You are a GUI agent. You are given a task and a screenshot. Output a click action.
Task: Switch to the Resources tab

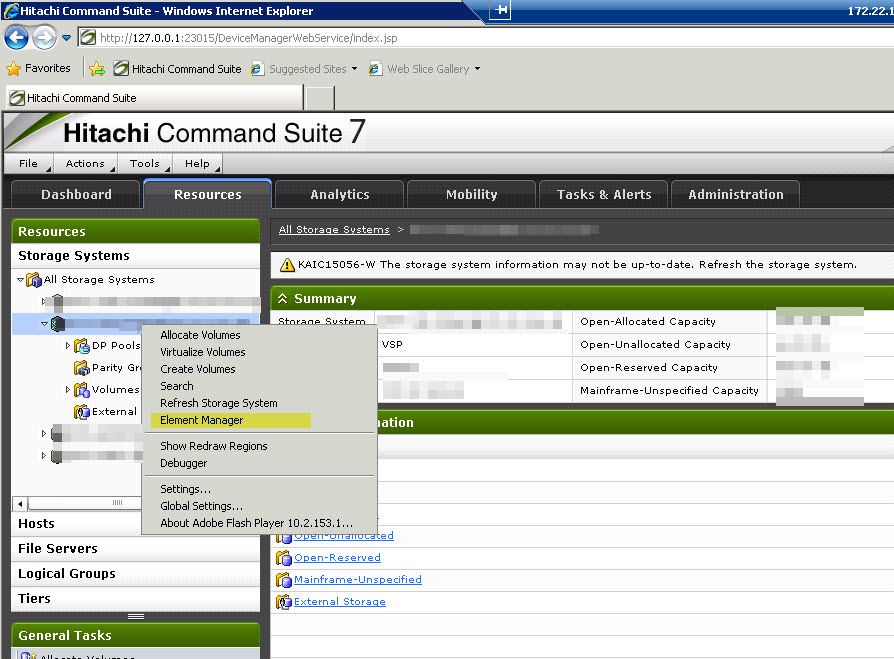[x=208, y=194]
